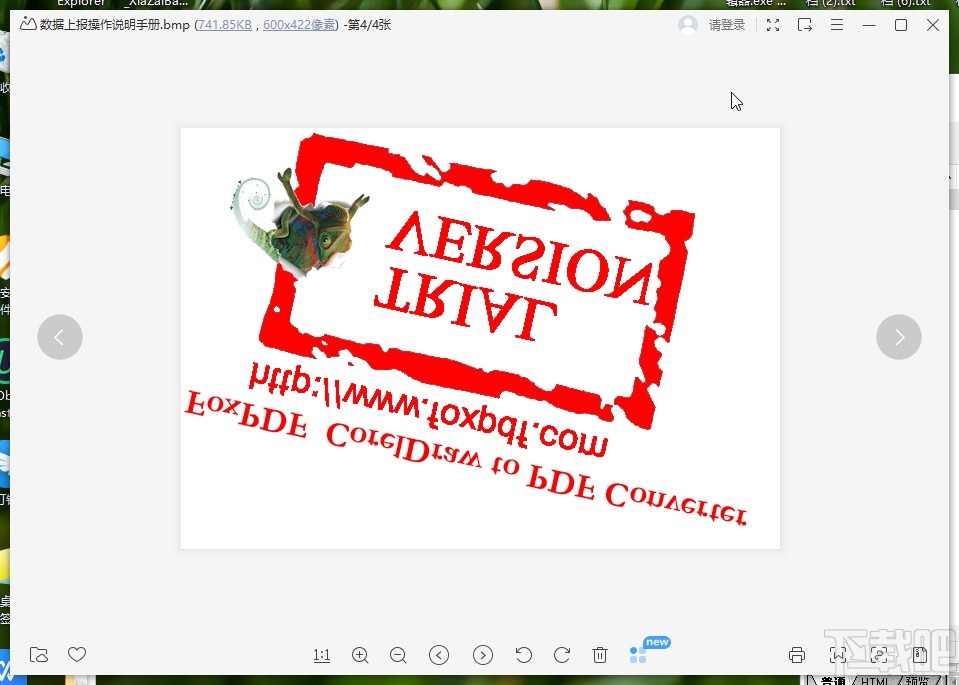Click the rectangle-with-arrow icon in title bar

[x=805, y=25]
